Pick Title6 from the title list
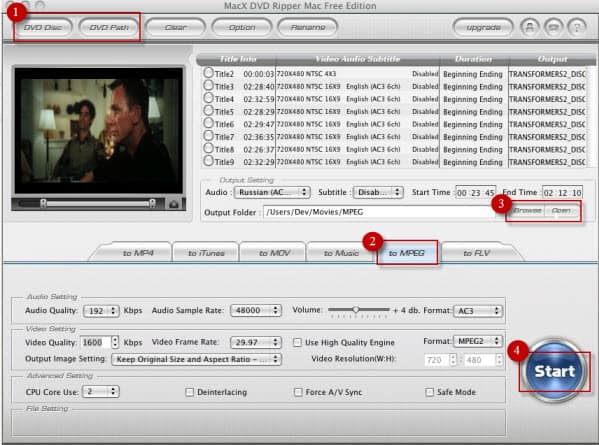Screen dimensions: 599x445 [x=208, y=123]
